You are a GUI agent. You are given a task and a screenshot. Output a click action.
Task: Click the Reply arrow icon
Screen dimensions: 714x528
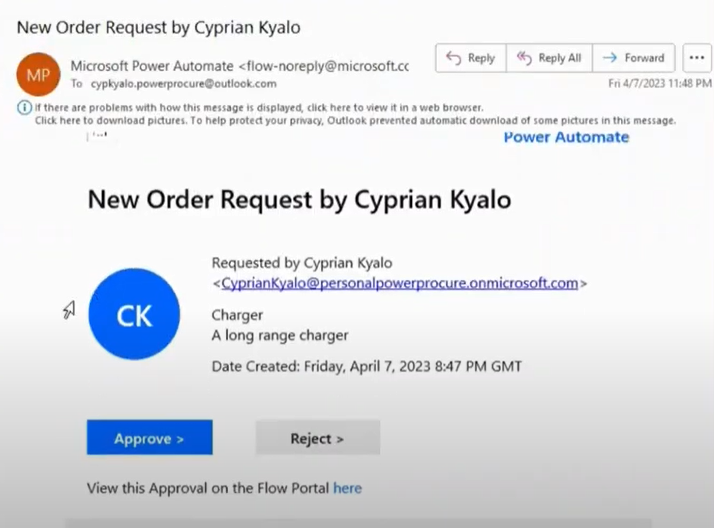pyautogui.click(x=453, y=58)
